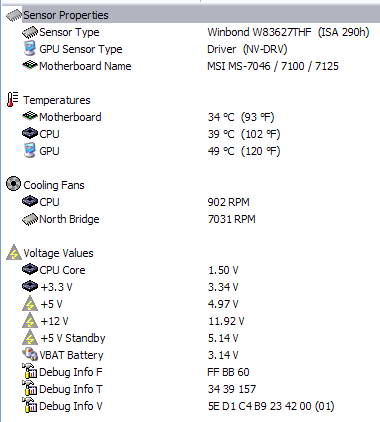Select the GPU temperature entry
The height and width of the screenshot is (422, 380).
[x=190, y=151]
